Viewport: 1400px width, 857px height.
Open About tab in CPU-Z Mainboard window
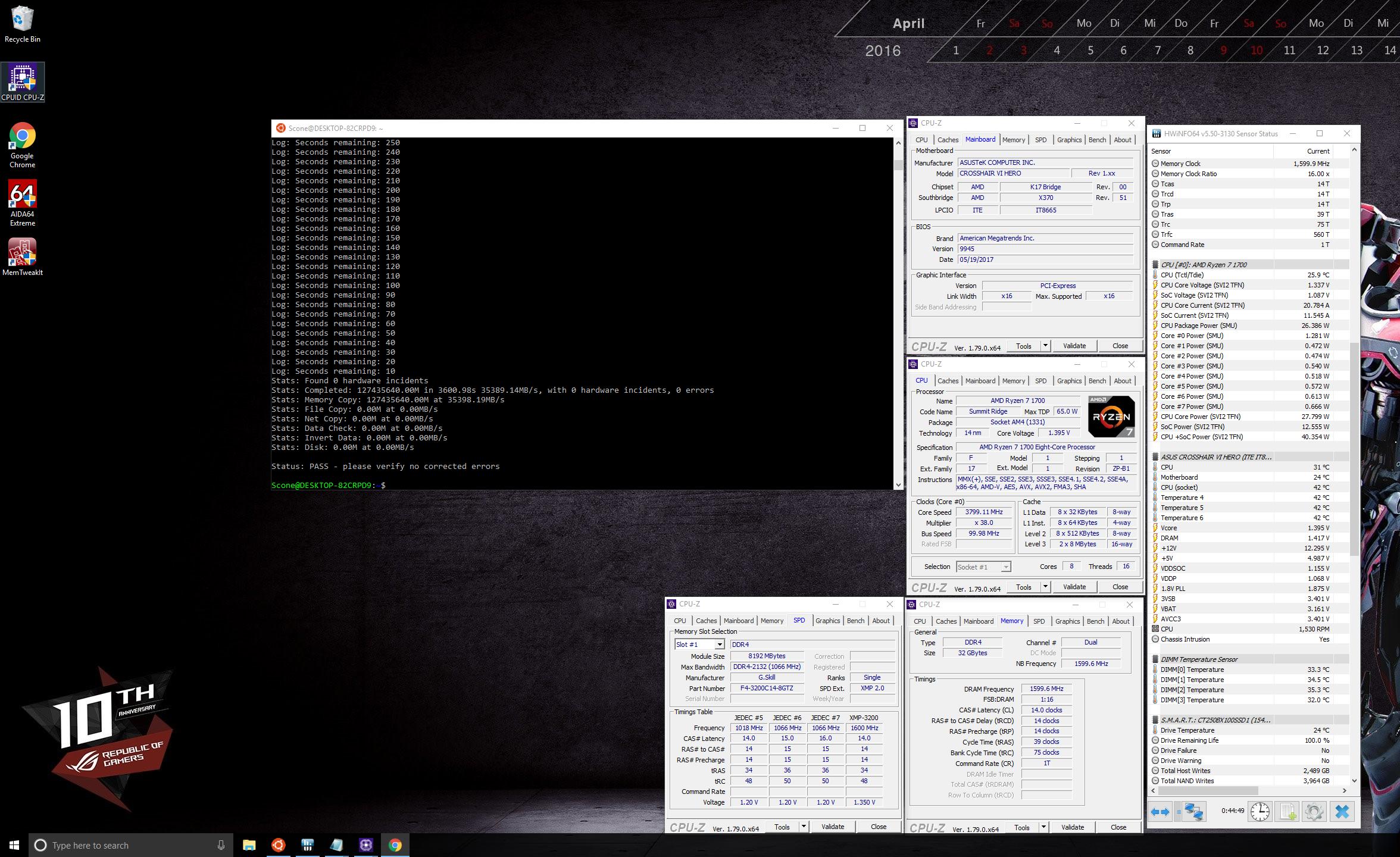point(1123,140)
